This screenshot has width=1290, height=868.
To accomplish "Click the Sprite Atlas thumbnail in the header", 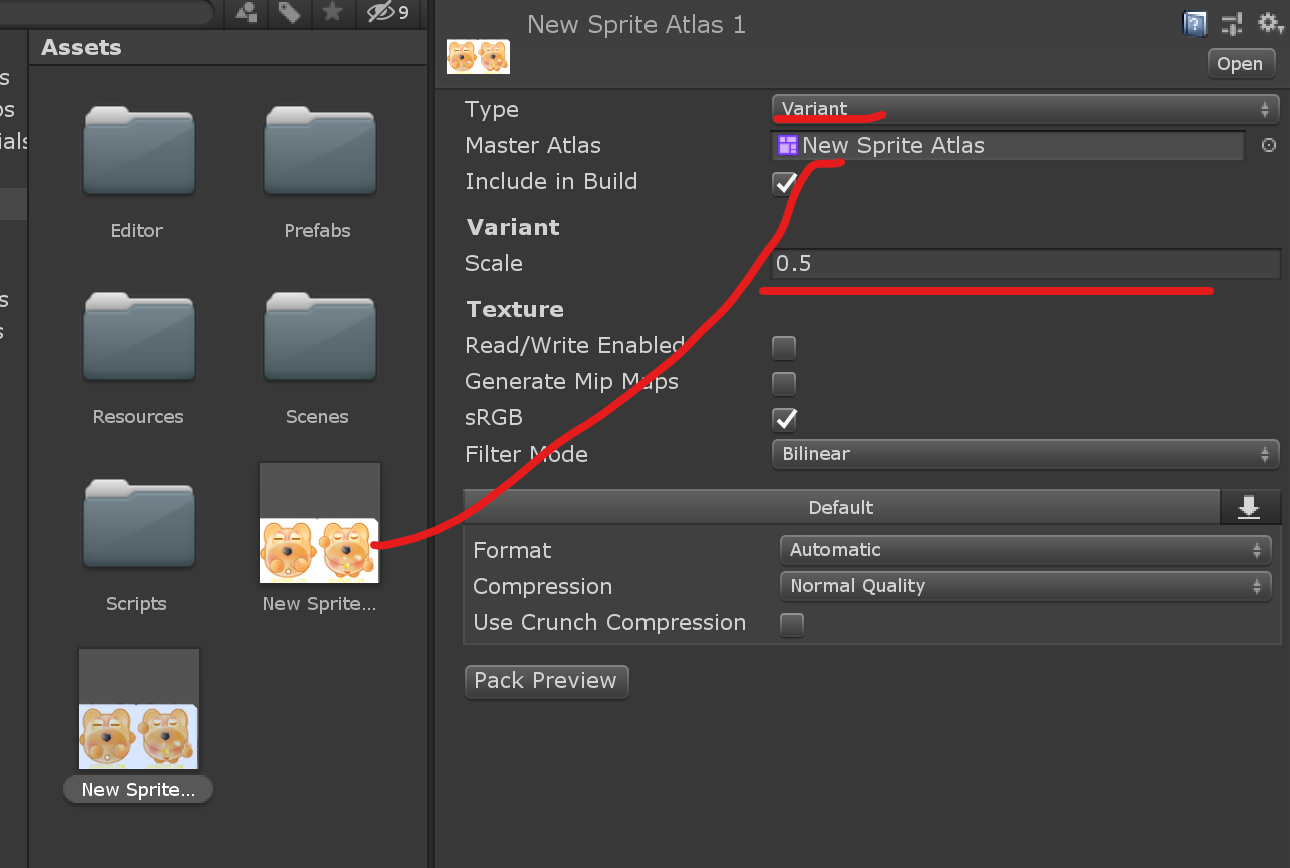I will [x=478, y=56].
